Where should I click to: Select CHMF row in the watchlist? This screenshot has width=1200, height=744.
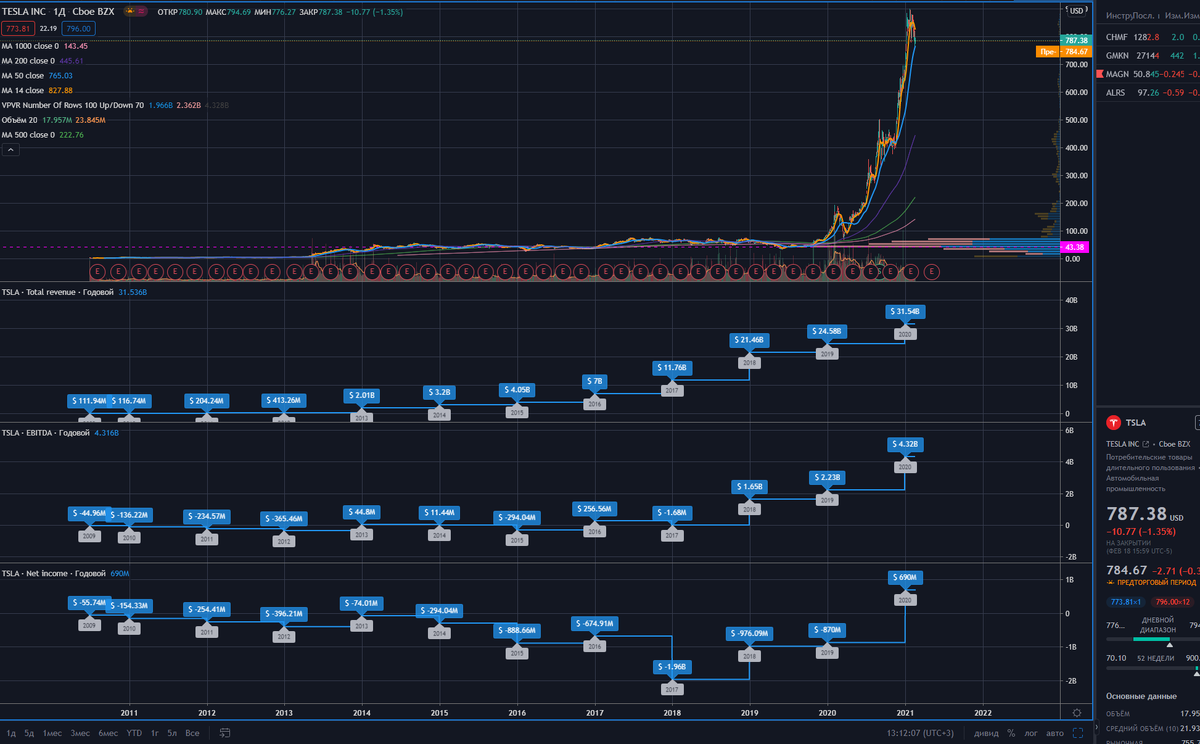click(x=1148, y=37)
